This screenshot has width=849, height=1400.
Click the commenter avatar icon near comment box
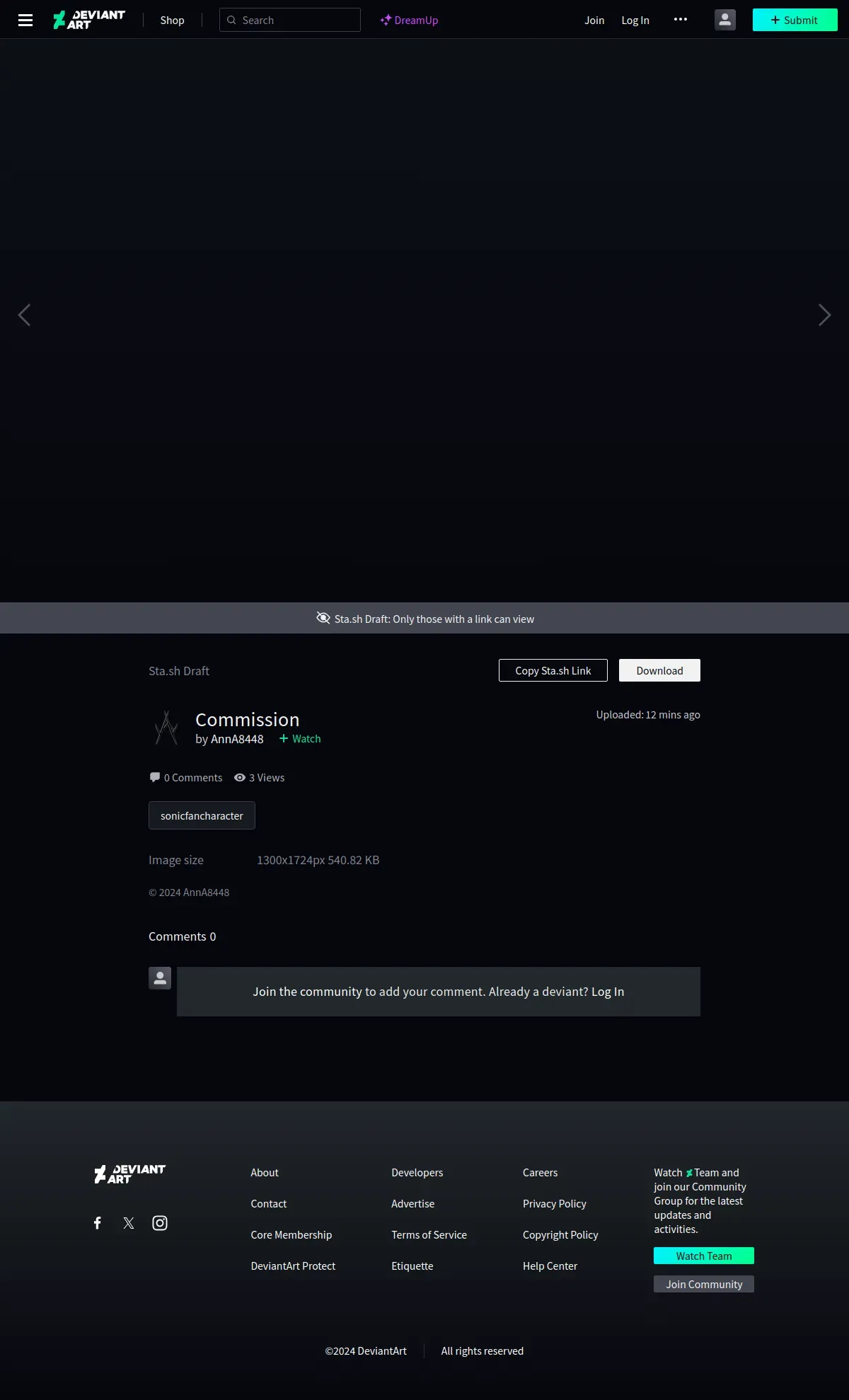pyautogui.click(x=160, y=978)
